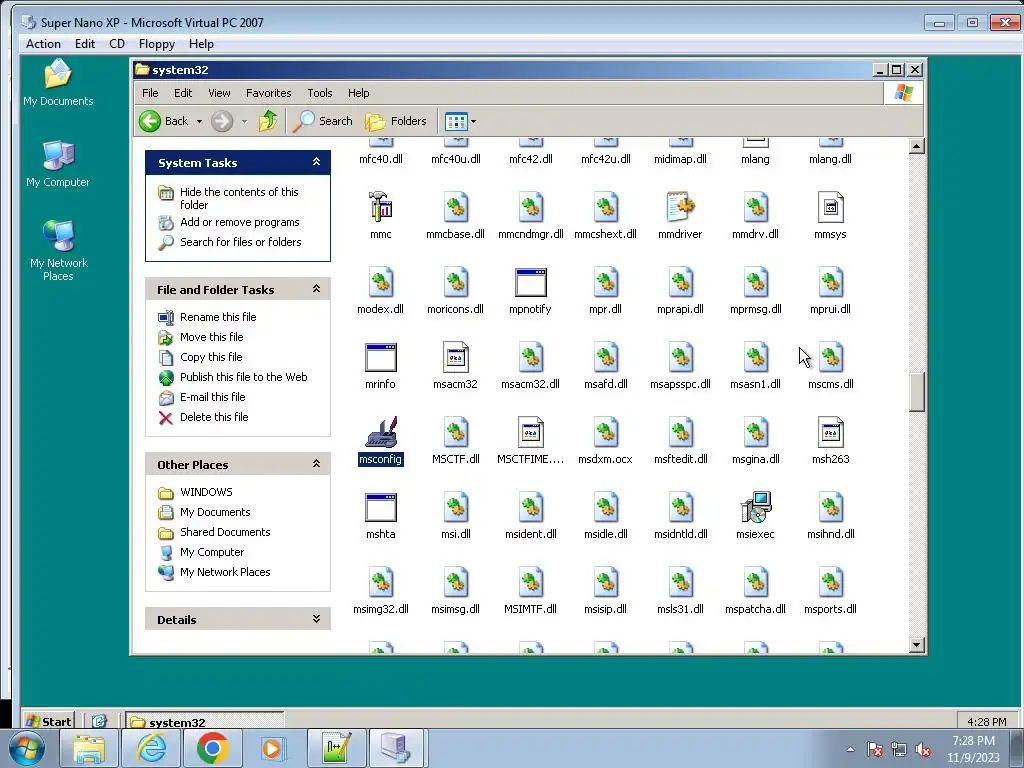The image size is (1024, 768).
Task: Click Publish this file to the Web
Action: pyautogui.click(x=244, y=377)
